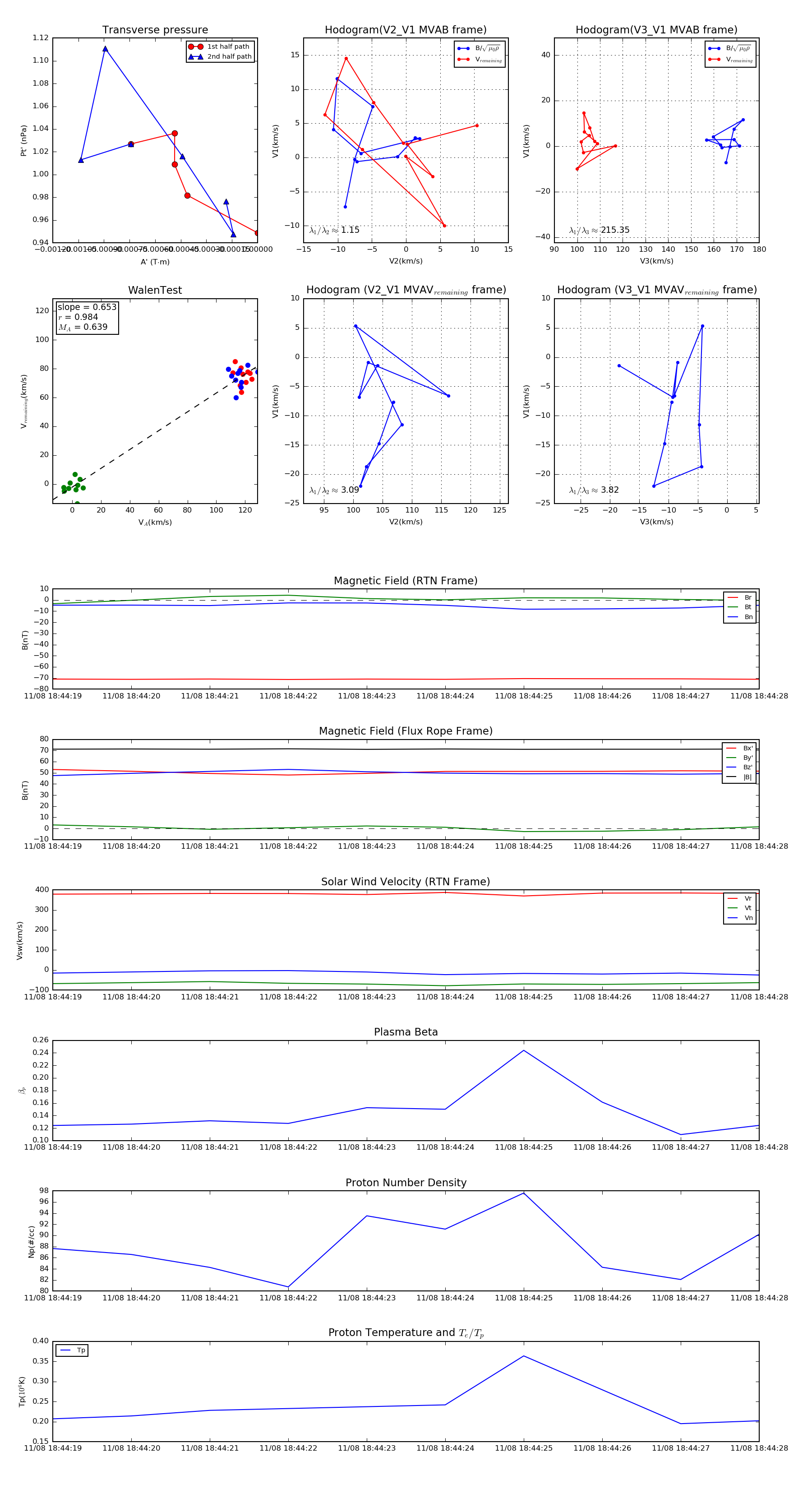Click the 'Transverse pressure' plot title
This screenshot has height=1489, width=812.
[155, 30]
